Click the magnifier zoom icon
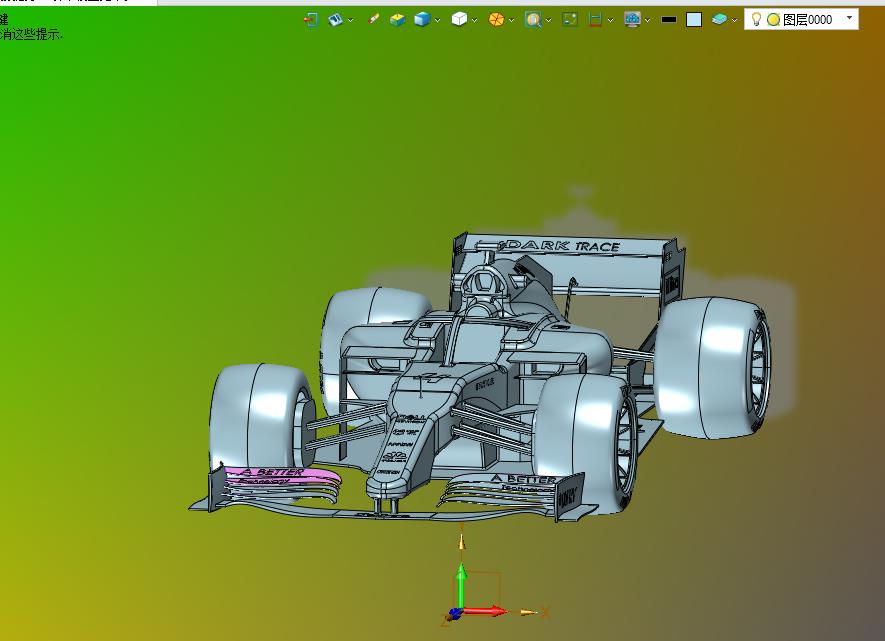Image resolution: width=885 pixels, height=641 pixels. click(x=533, y=20)
